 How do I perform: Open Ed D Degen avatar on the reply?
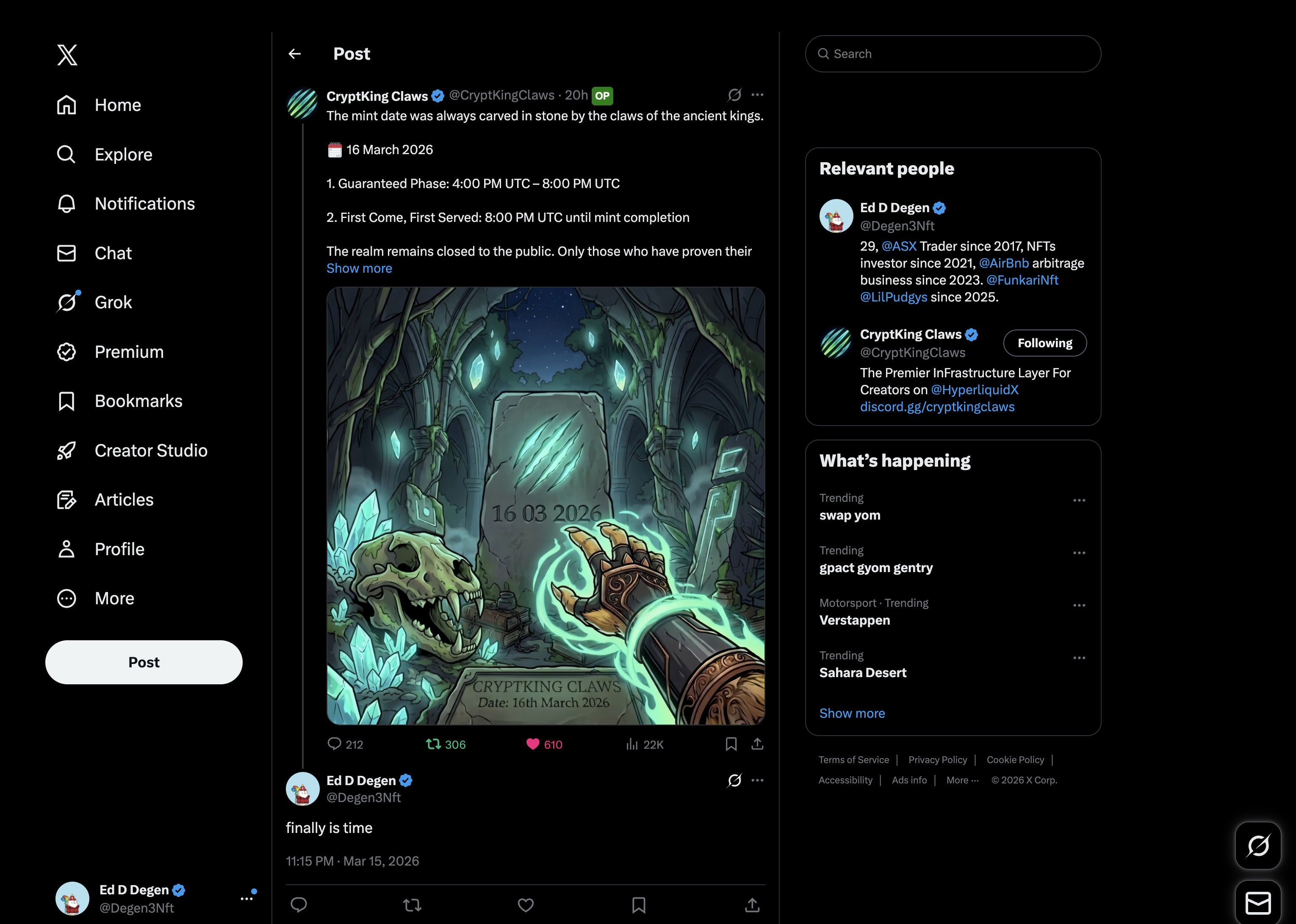pos(303,789)
